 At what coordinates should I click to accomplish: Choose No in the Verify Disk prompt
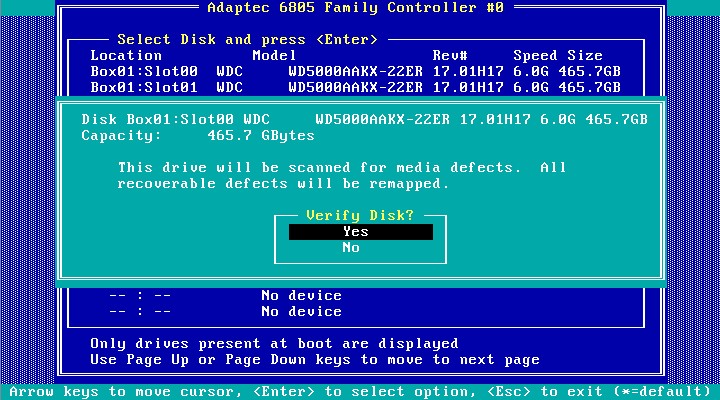351,247
